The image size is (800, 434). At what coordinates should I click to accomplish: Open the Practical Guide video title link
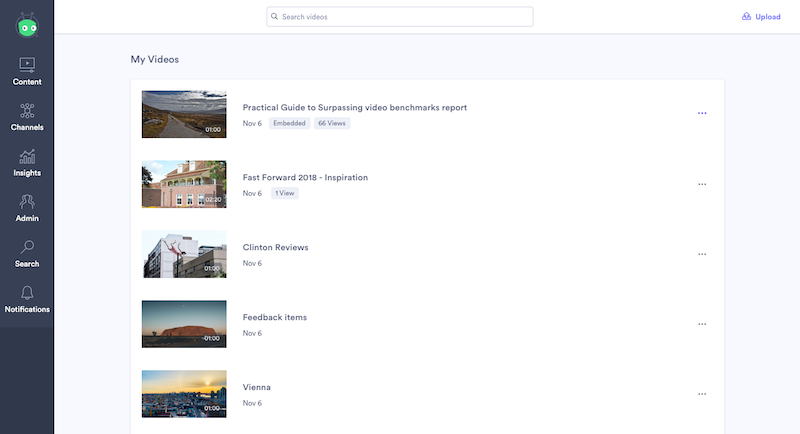(355, 108)
